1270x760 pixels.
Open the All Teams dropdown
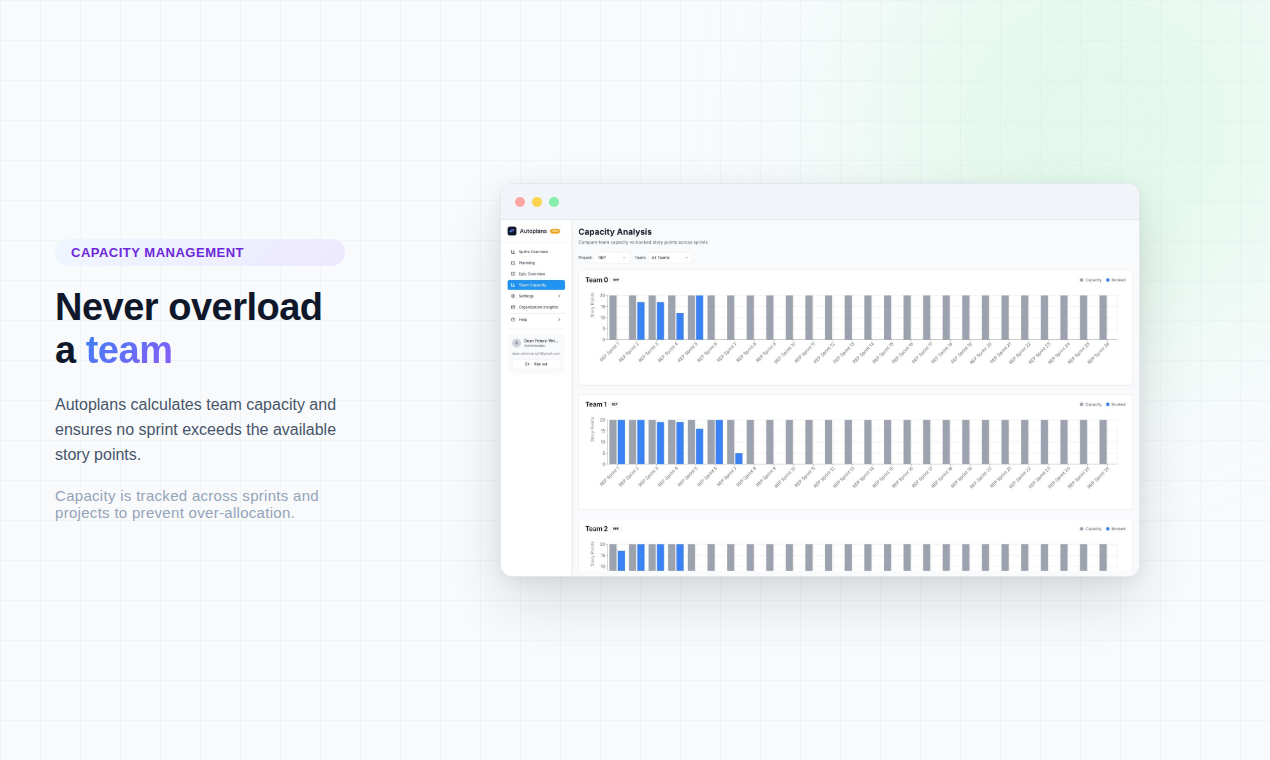(x=670, y=258)
